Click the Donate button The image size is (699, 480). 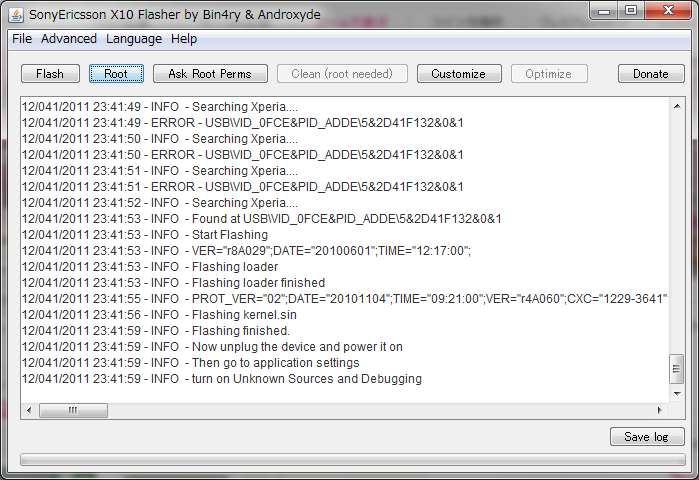(651, 74)
